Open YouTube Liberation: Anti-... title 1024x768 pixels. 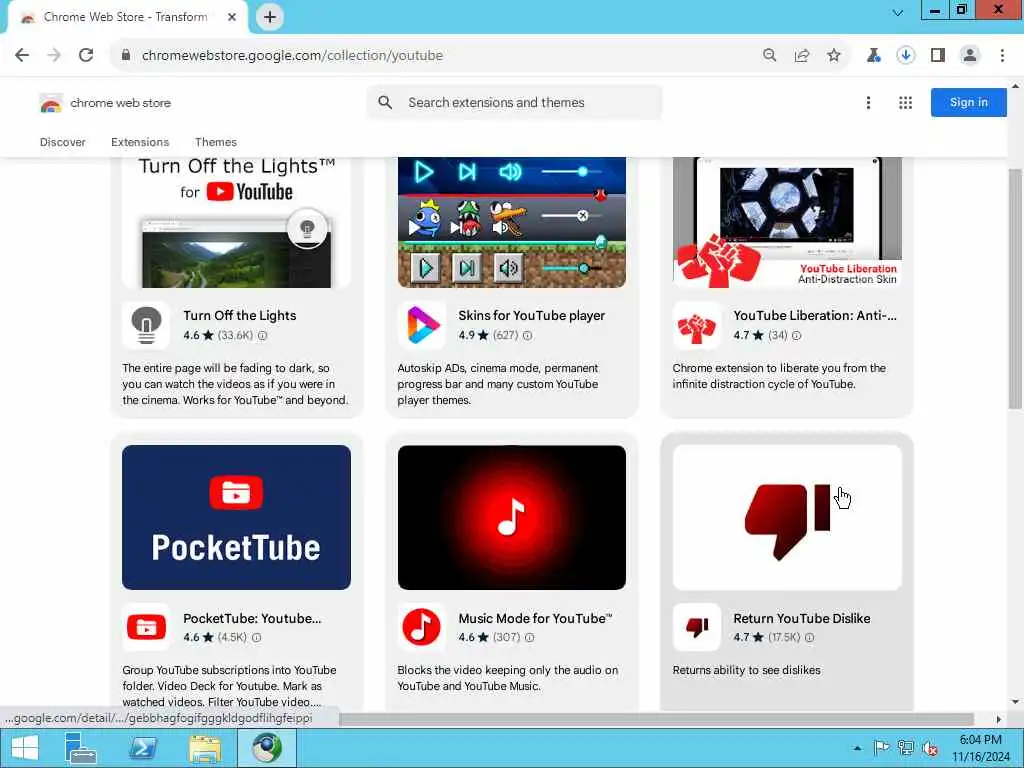[815, 315]
